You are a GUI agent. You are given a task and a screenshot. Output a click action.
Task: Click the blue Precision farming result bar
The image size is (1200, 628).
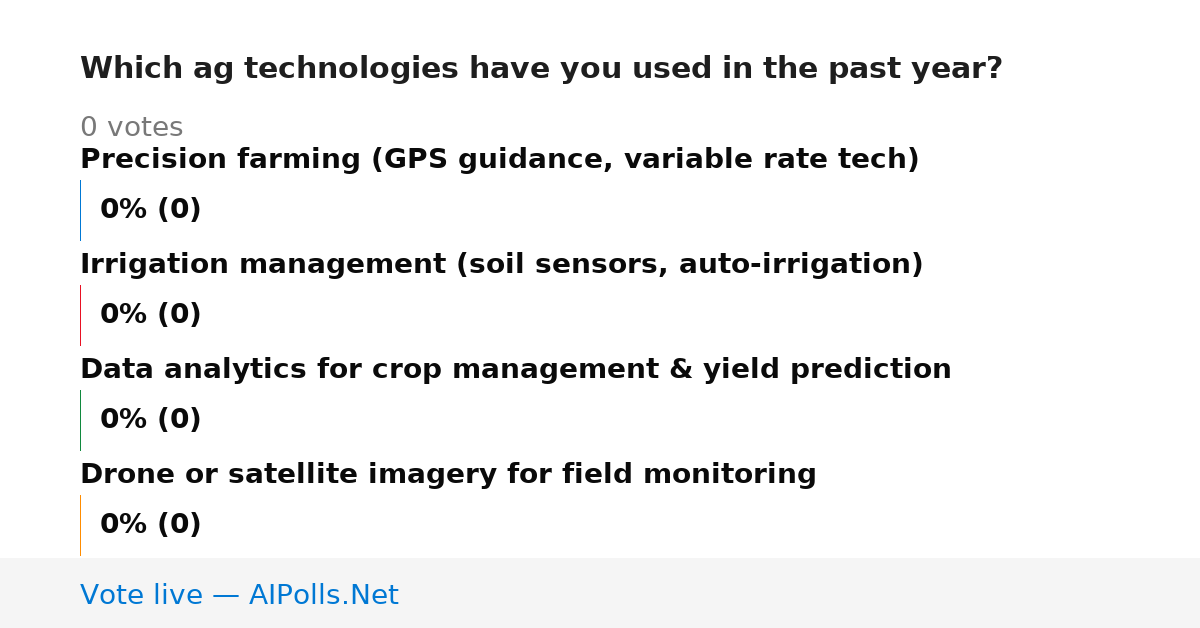(x=80, y=210)
